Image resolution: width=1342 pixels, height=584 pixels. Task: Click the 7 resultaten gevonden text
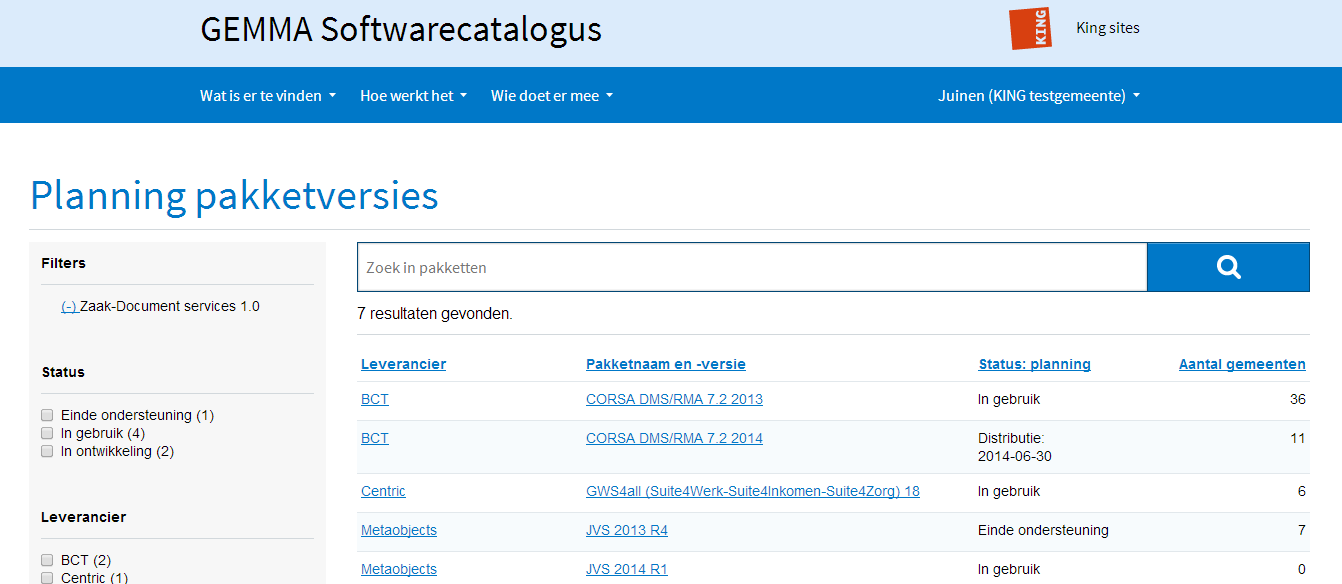click(x=435, y=313)
